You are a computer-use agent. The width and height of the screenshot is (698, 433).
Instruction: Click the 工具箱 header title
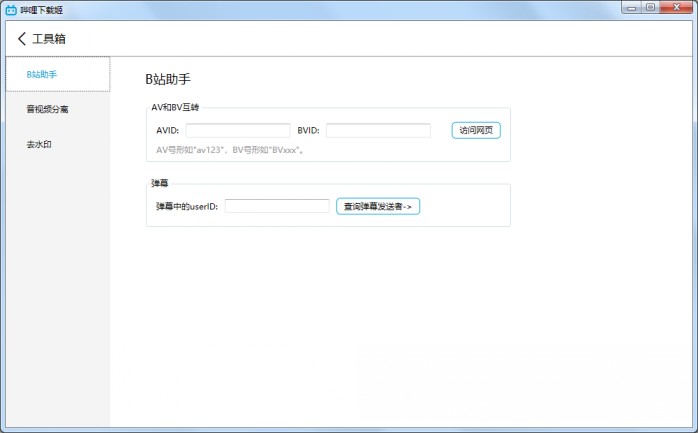(x=49, y=39)
